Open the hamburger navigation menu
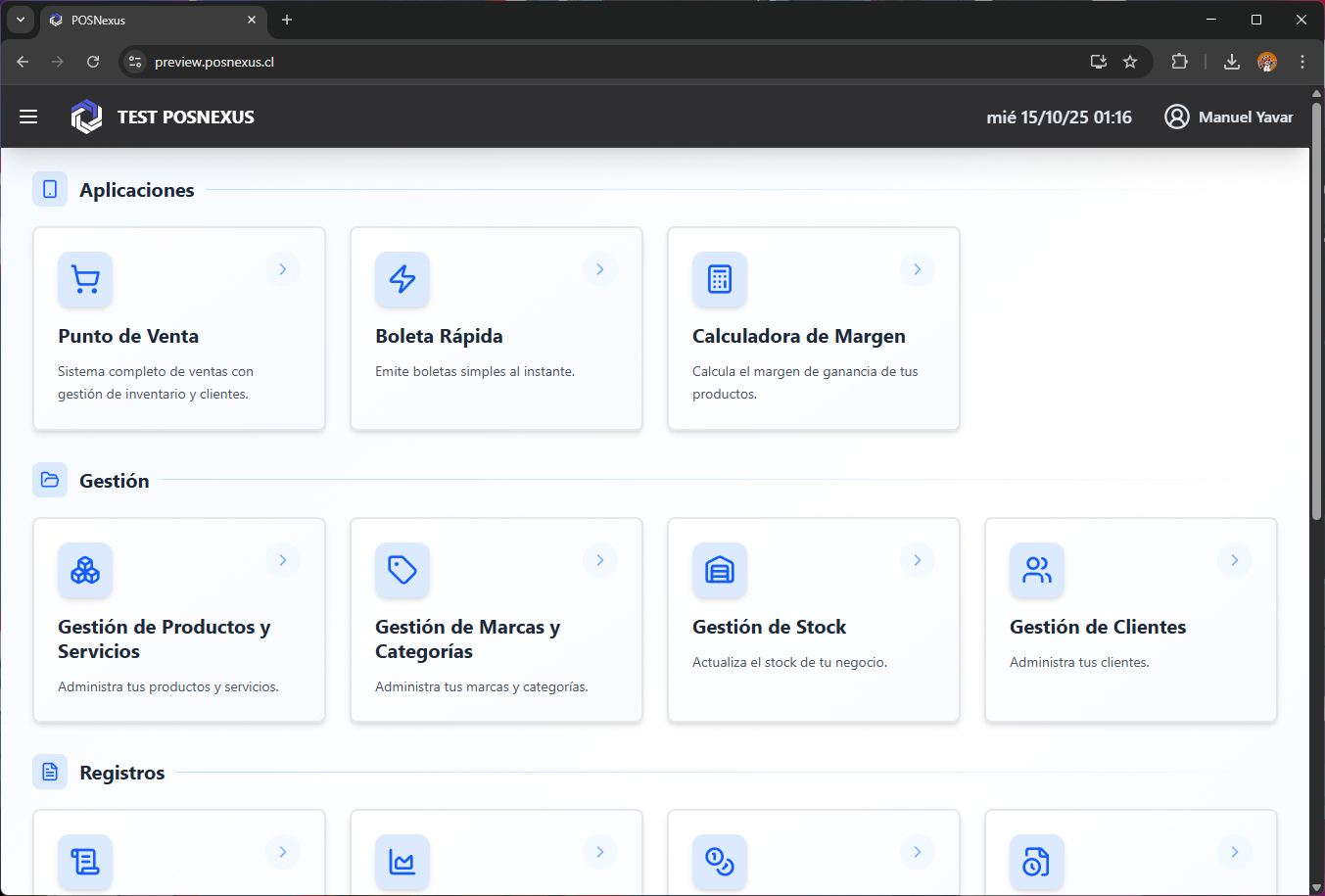This screenshot has width=1325, height=896. point(28,117)
